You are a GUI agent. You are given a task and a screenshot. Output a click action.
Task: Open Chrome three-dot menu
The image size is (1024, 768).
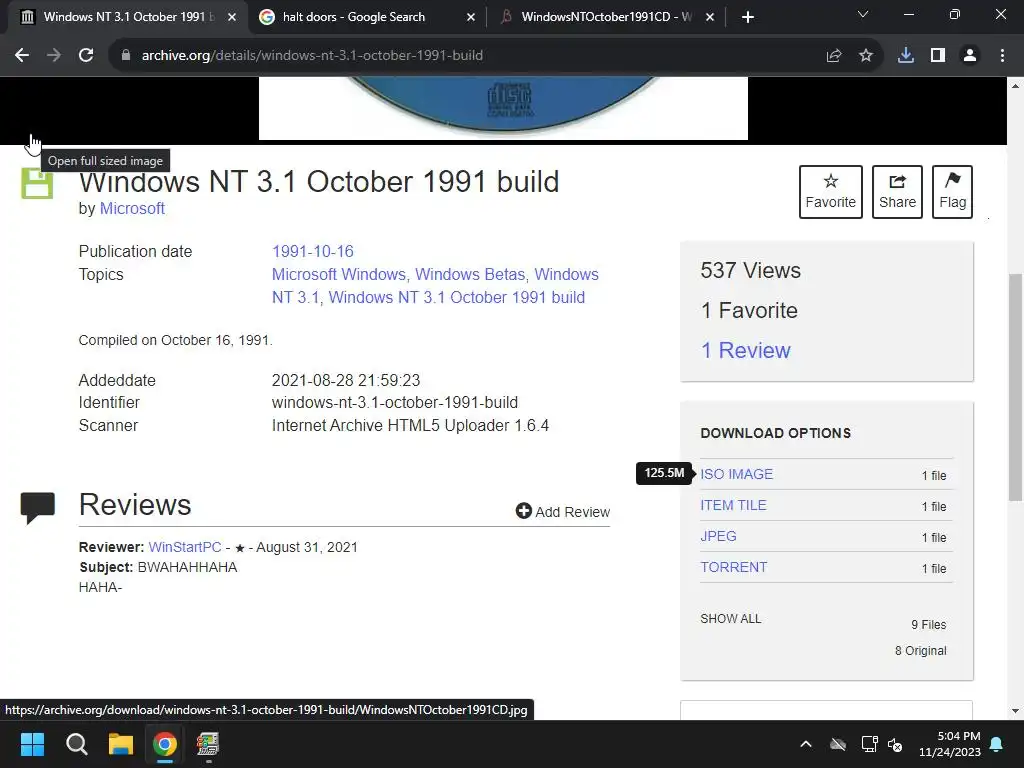[x=1002, y=56]
